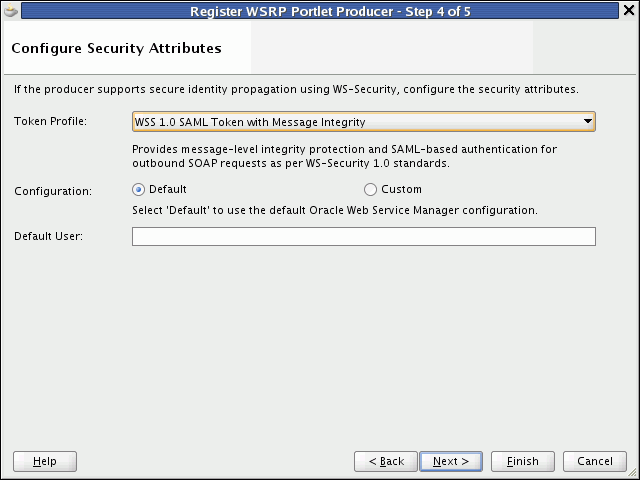Go back with the Back button
This screenshot has width=640, height=480.
click(386, 461)
